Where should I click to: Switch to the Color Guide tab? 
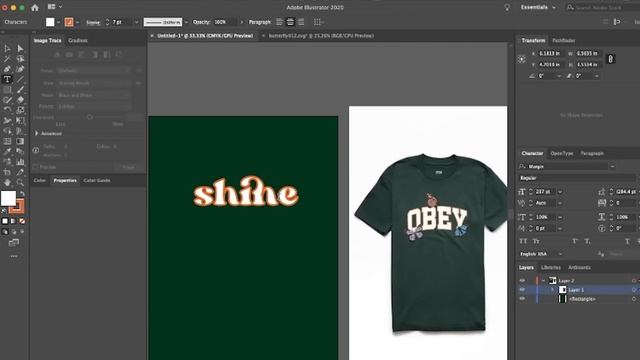[97, 180]
